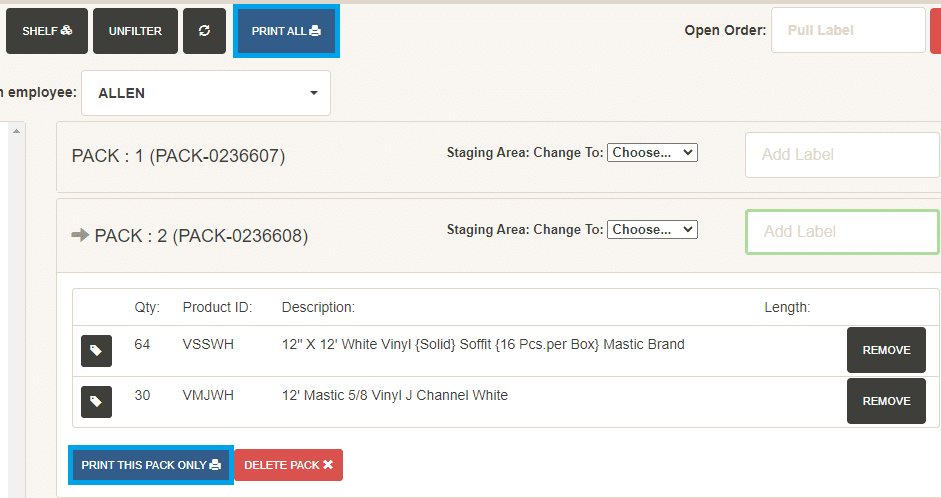Open Staging Area dropdown for Pack 2
Image resolution: width=941 pixels, height=498 pixels.
[652, 229]
